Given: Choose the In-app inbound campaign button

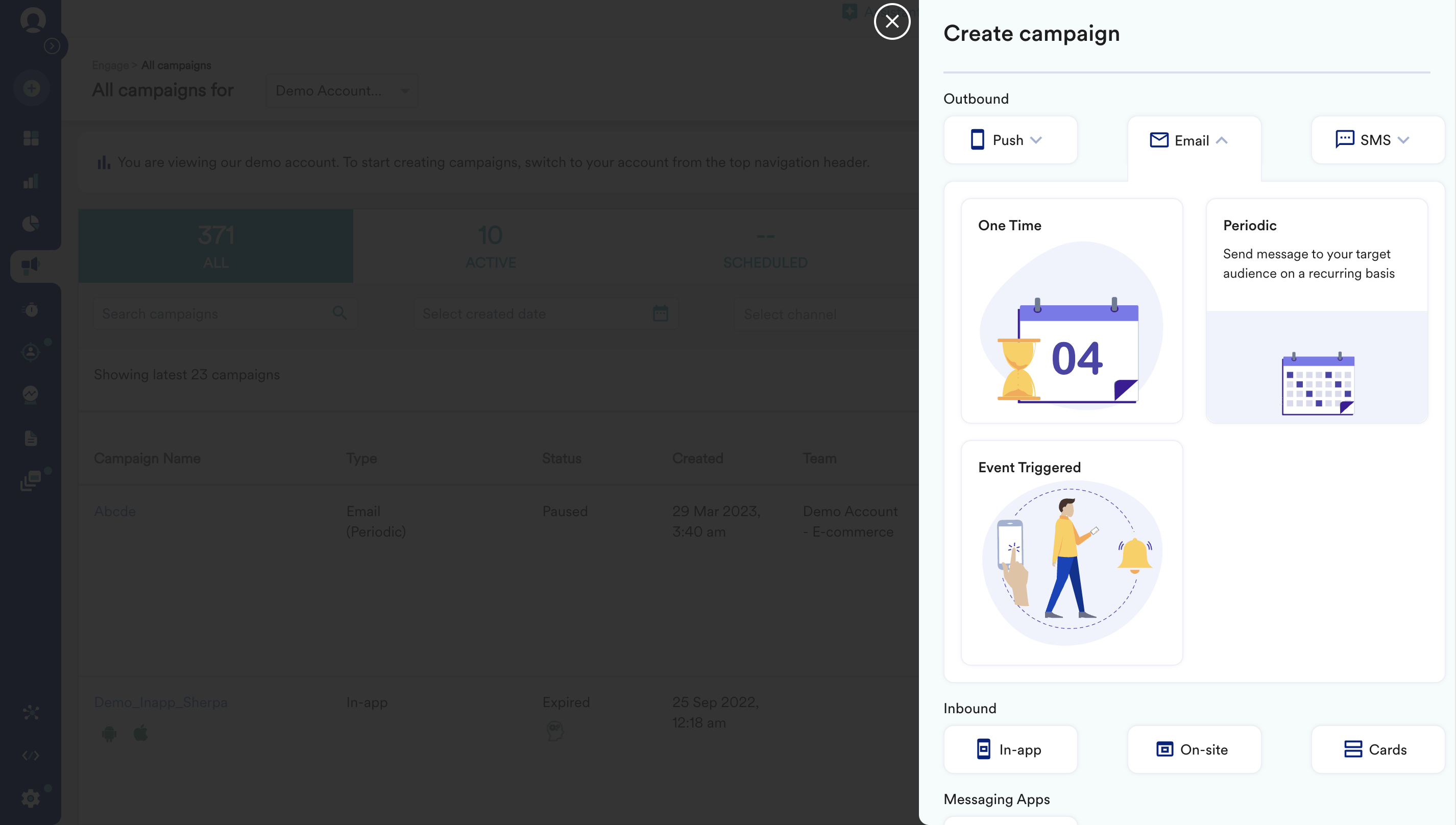Looking at the screenshot, I should pyautogui.click(x=1010, y=749).
